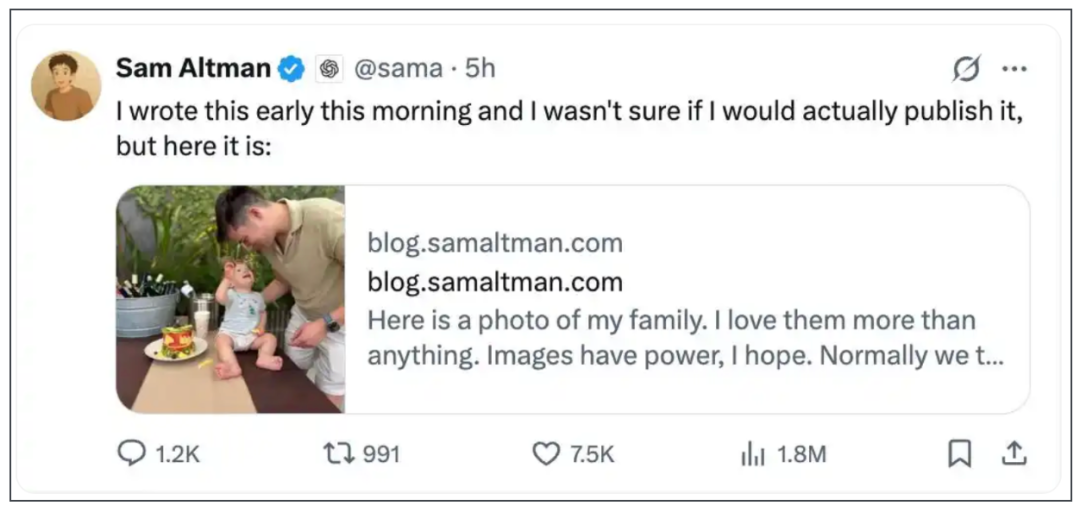Open the view analytics bar chart icon
The image size is (1080, 512).
click(x=752, y=455)
